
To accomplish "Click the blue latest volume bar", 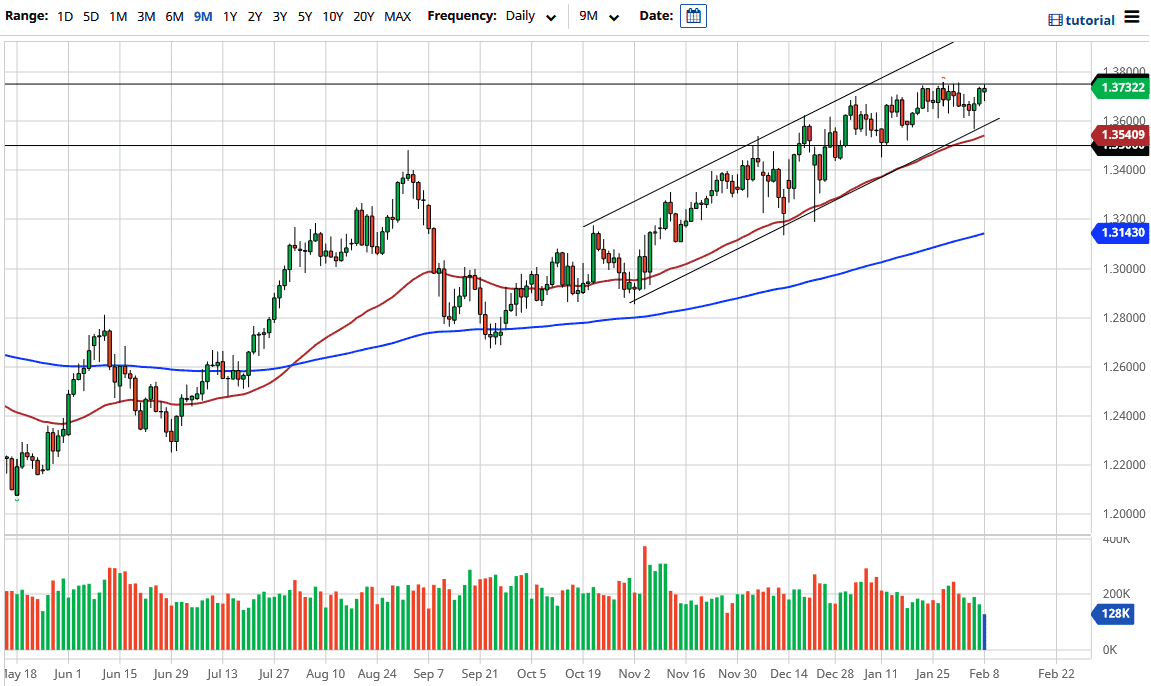I will point(984,632).
